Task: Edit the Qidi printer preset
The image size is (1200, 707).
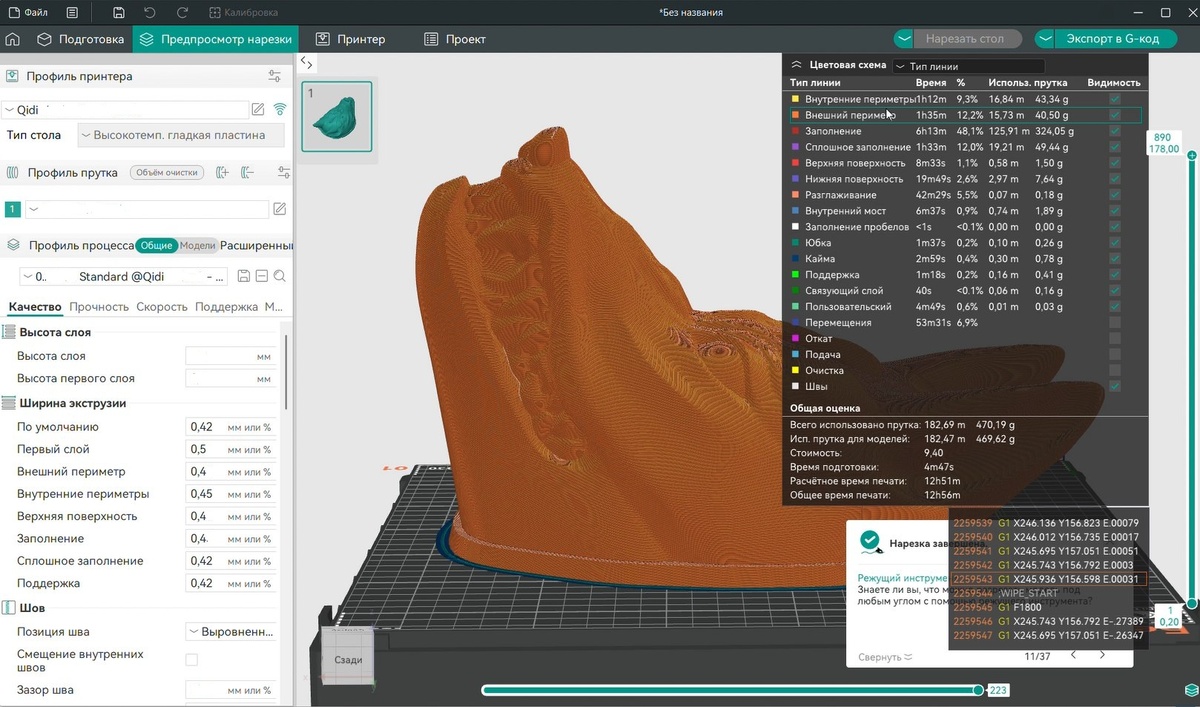Action: 258,110
